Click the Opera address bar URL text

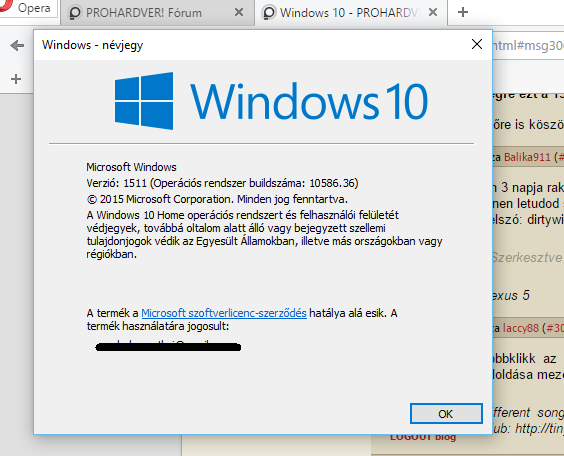528,46
